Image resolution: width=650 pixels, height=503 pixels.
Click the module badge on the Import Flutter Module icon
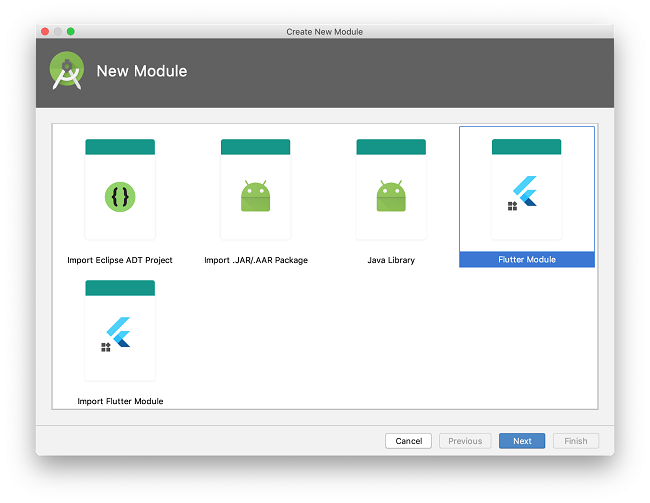tap(106, 347)
